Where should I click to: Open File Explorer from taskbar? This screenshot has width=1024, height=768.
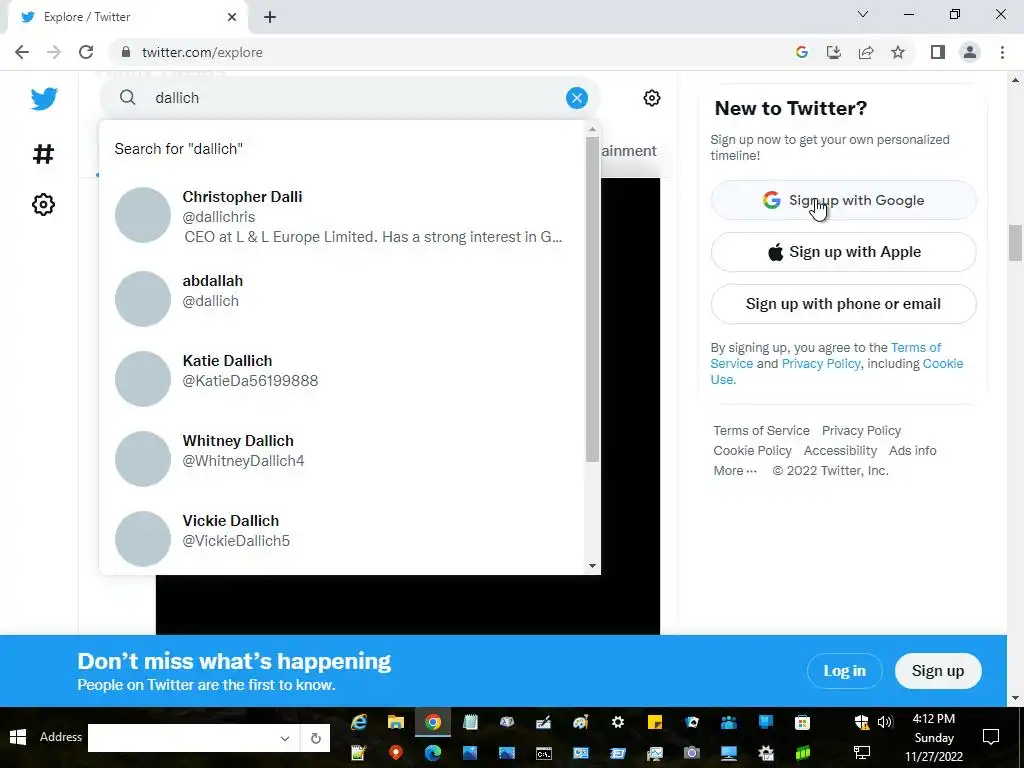396,722
